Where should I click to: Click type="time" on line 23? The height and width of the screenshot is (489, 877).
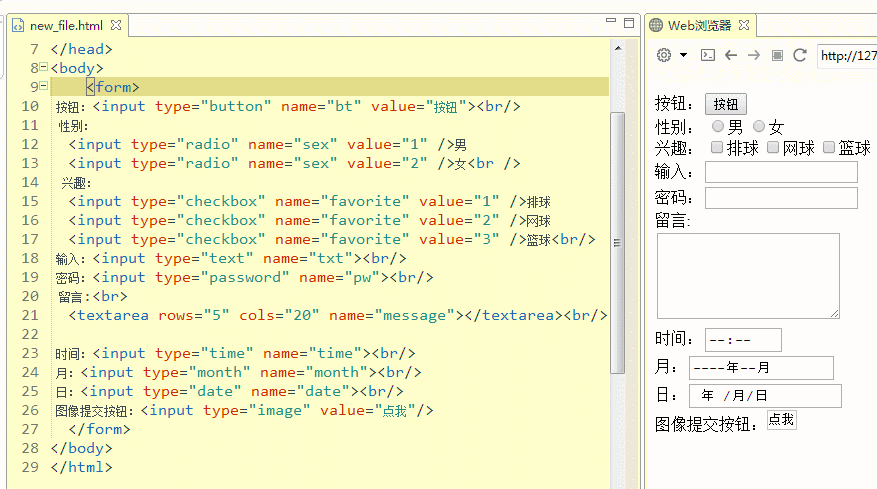(204, 354)
